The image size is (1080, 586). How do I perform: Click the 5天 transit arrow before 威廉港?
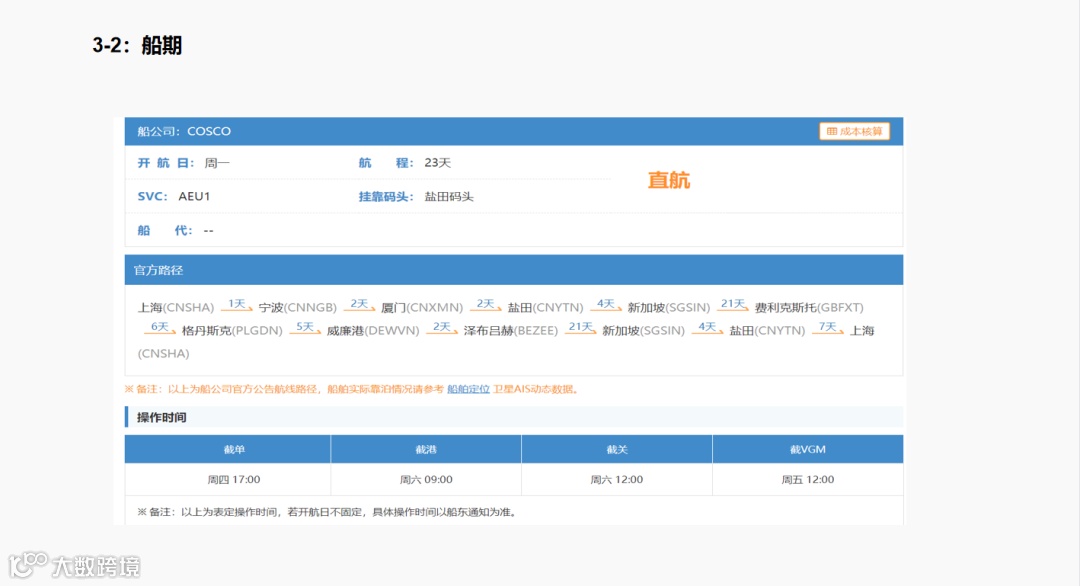pos(305,328)
